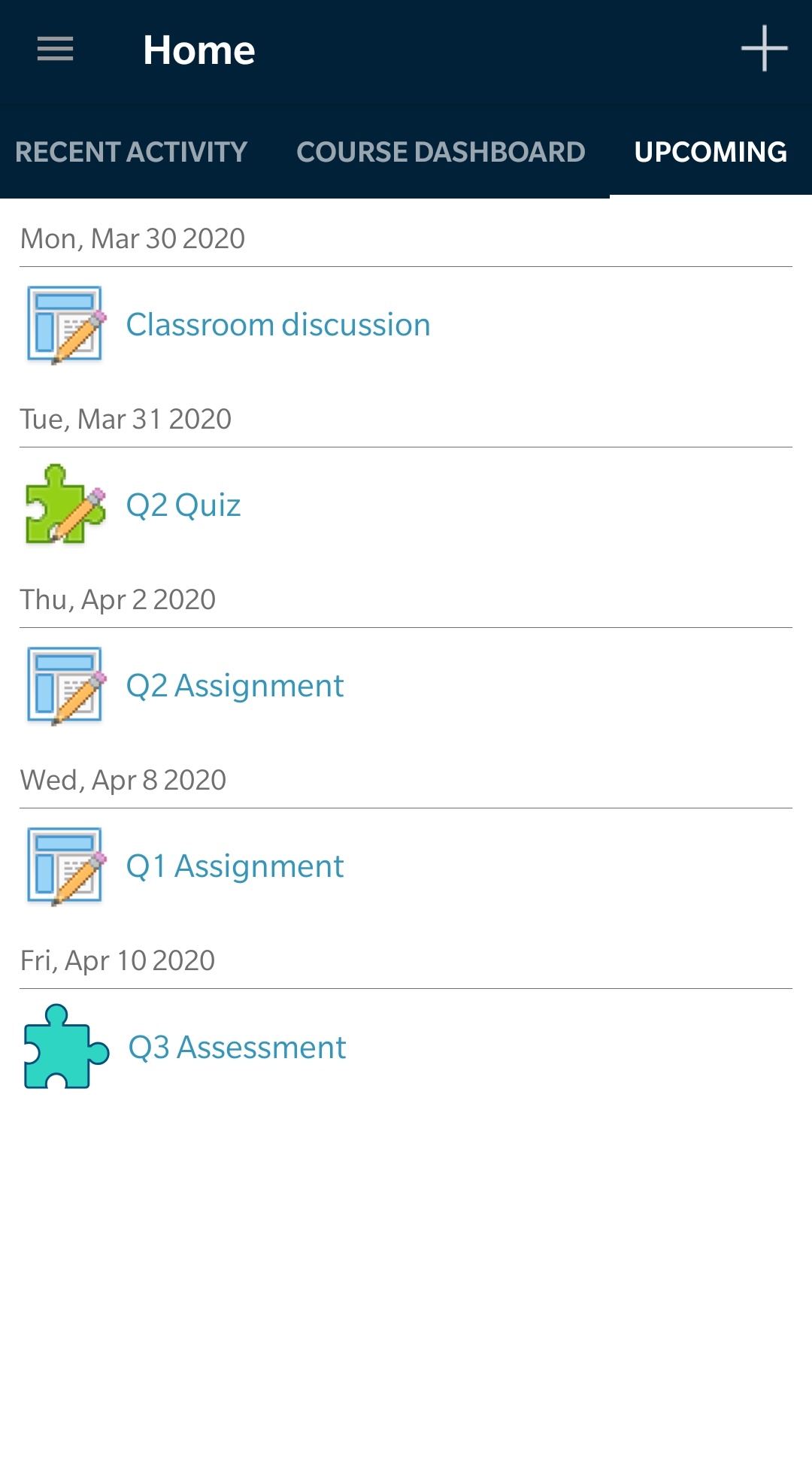Click the Fri, Apr 10 2020 date header

click(x=117, y=961)
